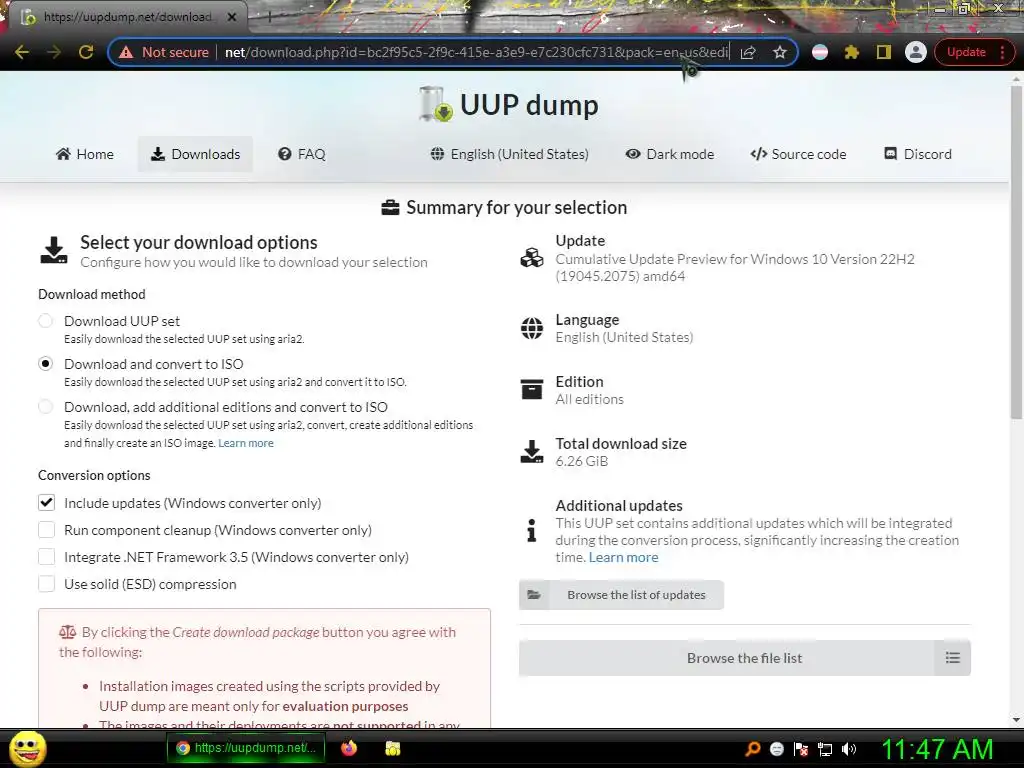Screen dimensions: 1024x768
Task: Launch Firefox from the taskbar
Action: (x=349, y=748)
